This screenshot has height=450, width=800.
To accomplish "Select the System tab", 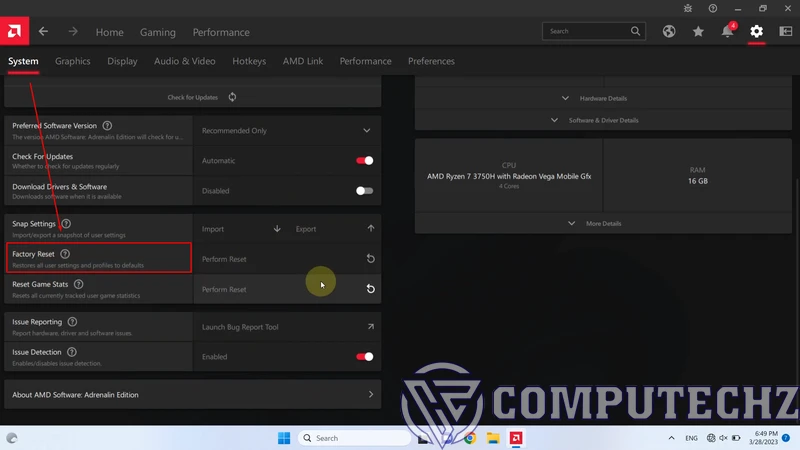I will click(23, 61).
